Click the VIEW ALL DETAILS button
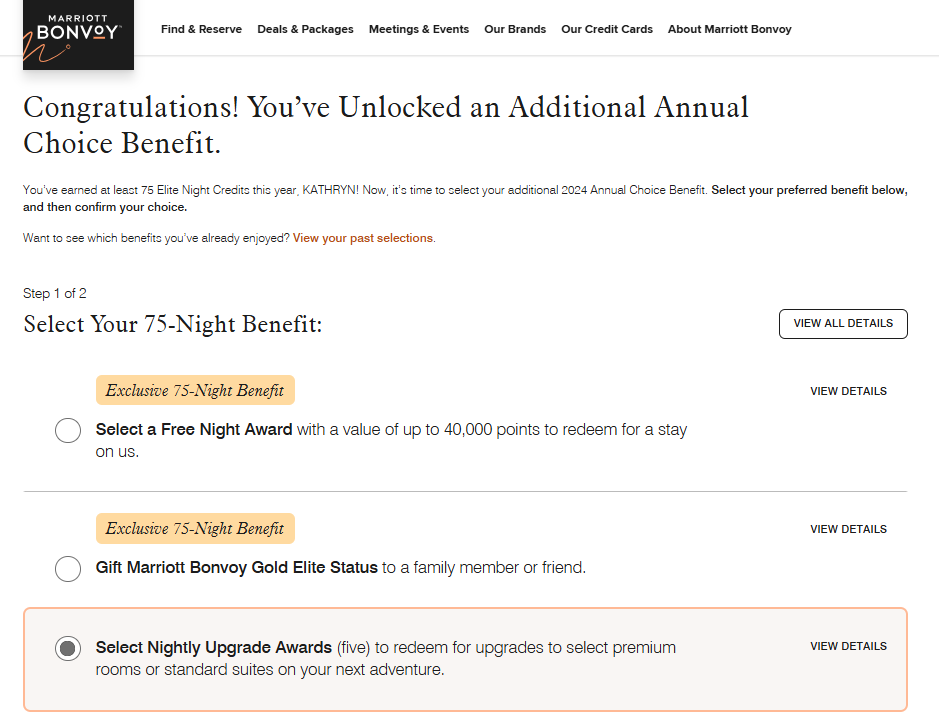Image resolution: width=939 pixels, height=723 pixels. point(842,323)
